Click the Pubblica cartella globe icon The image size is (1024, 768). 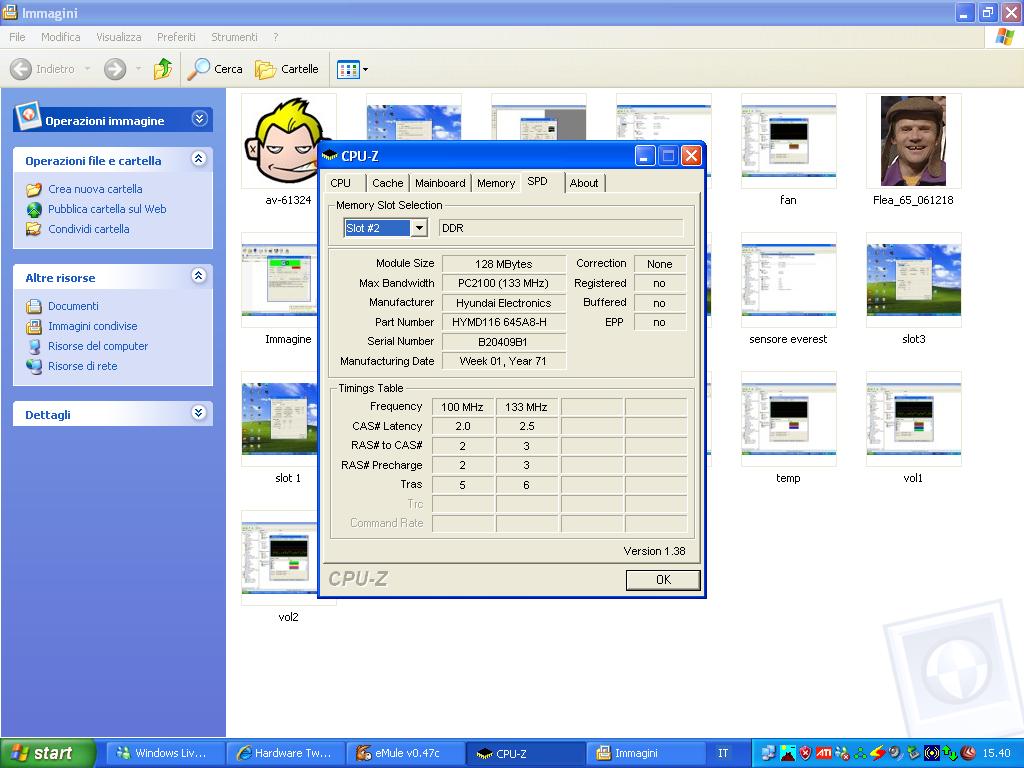[34, 210]
